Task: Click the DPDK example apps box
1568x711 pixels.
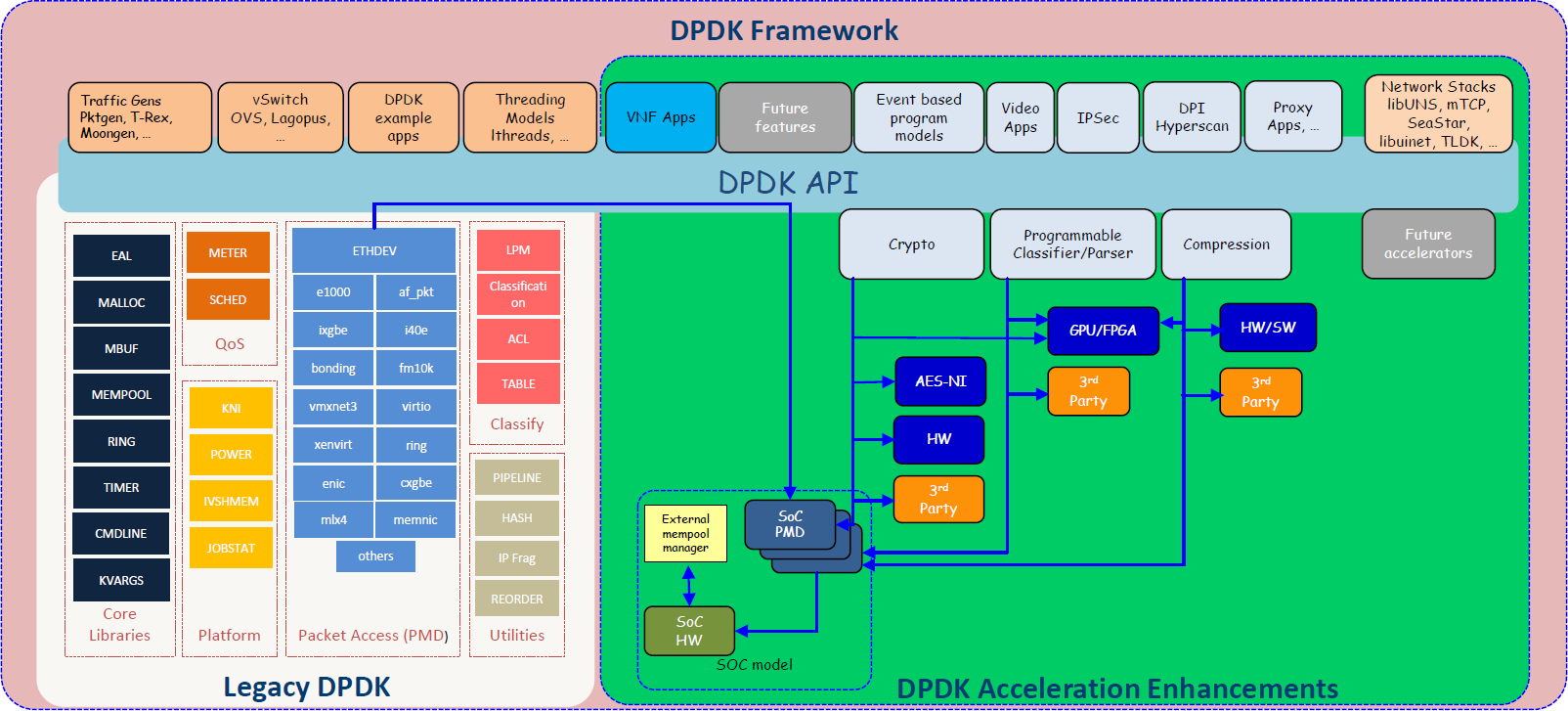Action: (x=404, y=117)
